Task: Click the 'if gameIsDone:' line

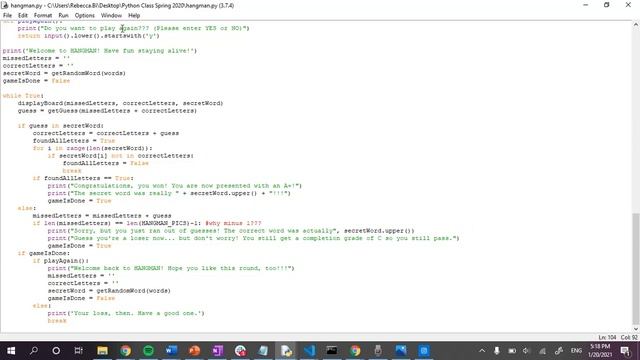Action: [44, 253]
